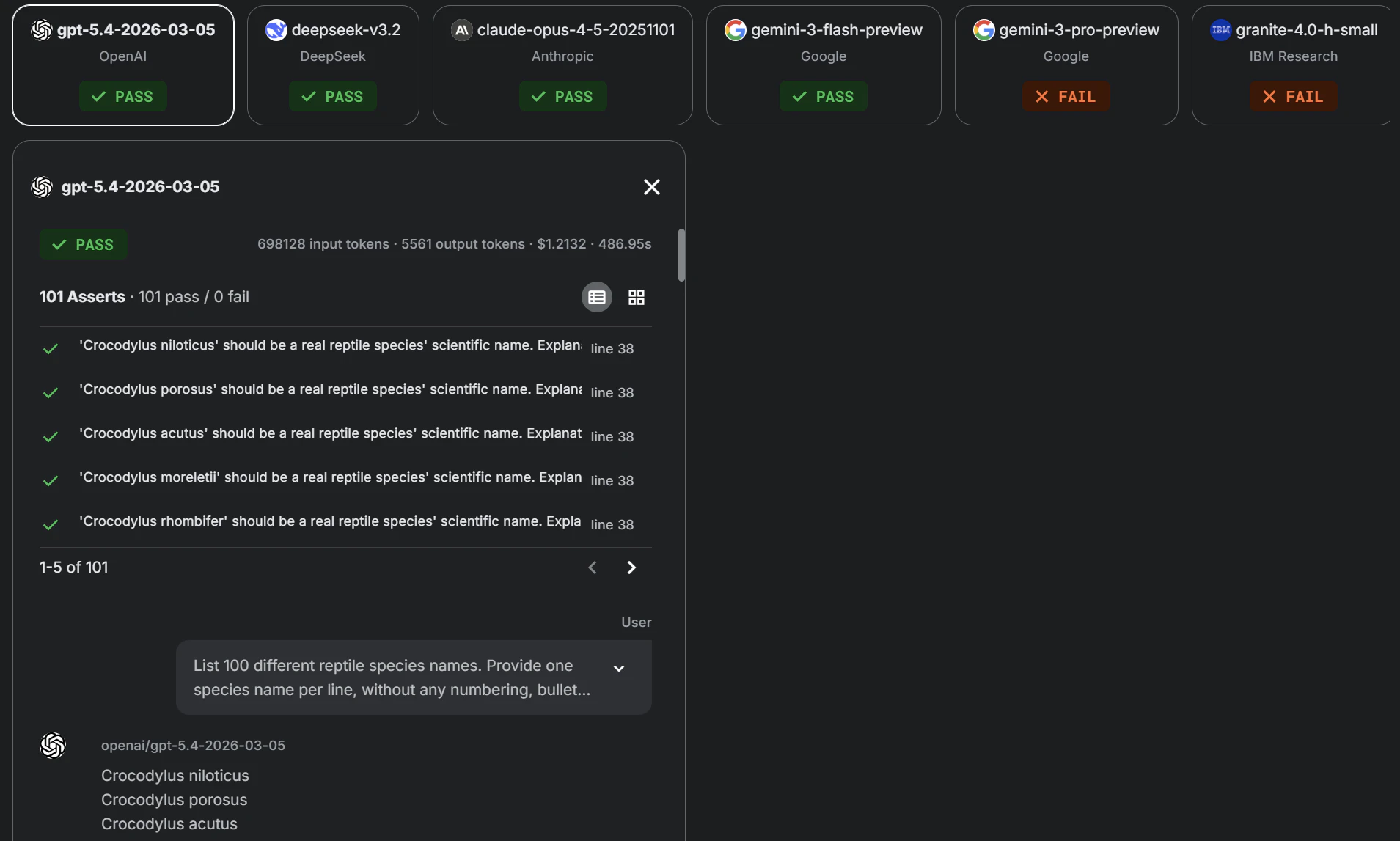Click the PASS badge on deepseek-v3.2
This screenshot has height=841, width=1400.
(x=333, y=97)
